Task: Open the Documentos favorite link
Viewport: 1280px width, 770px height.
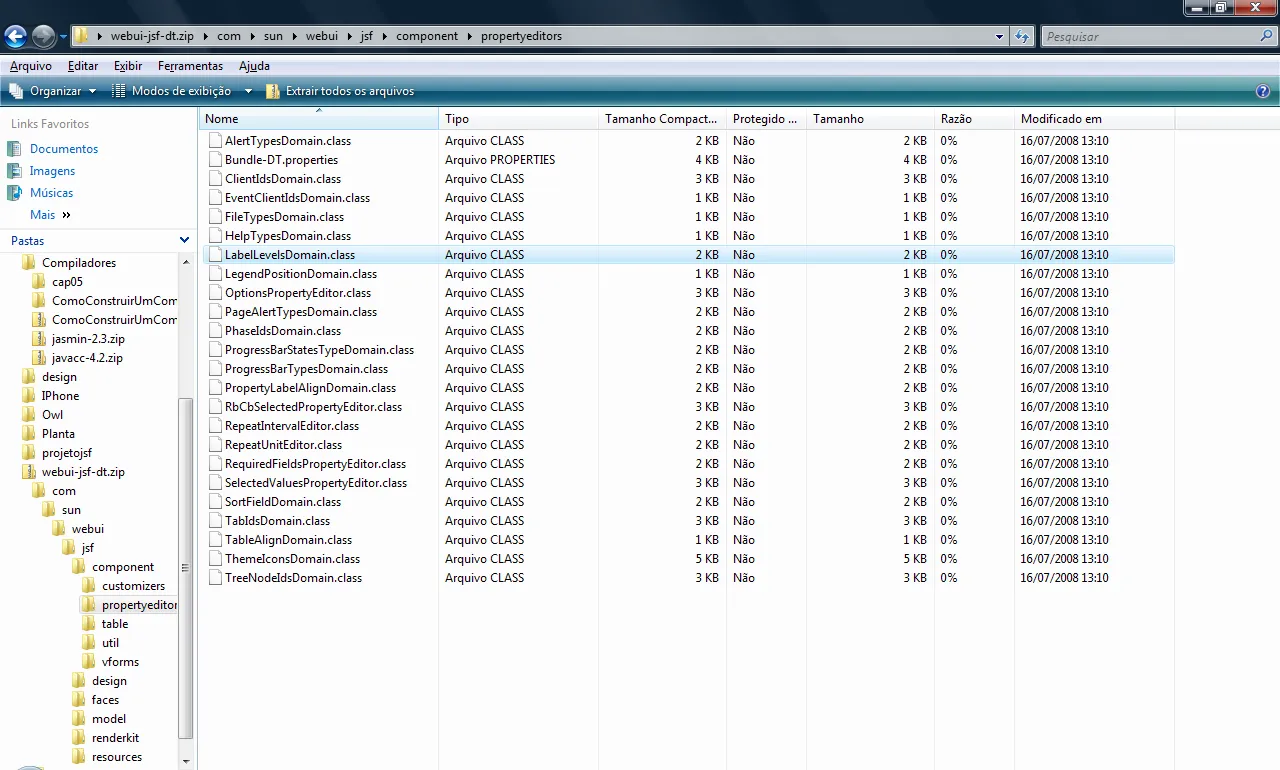Action: point(63,149)
